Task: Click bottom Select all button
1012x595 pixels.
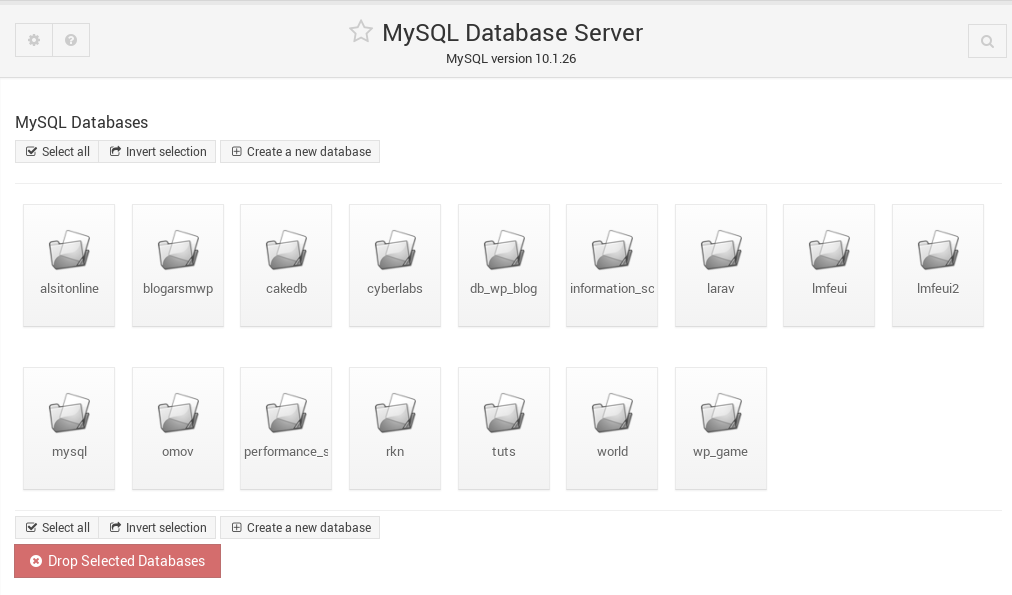Action: 57,527
